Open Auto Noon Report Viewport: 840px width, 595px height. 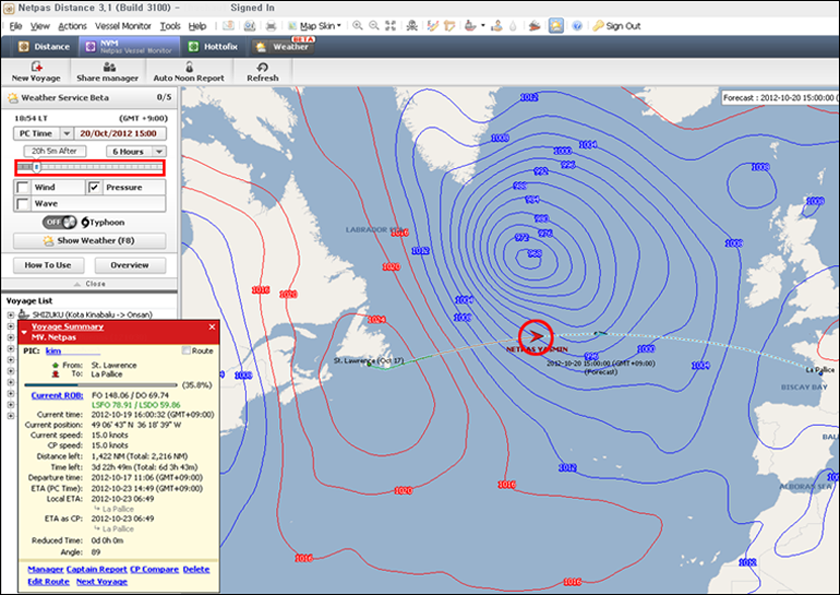[x=189, y=72]
